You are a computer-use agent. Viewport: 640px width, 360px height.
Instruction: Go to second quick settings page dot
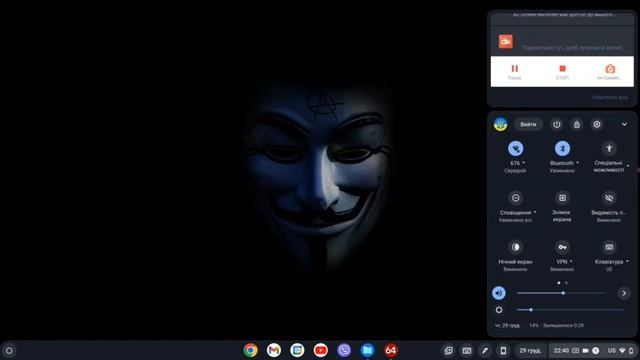(566, 283)
